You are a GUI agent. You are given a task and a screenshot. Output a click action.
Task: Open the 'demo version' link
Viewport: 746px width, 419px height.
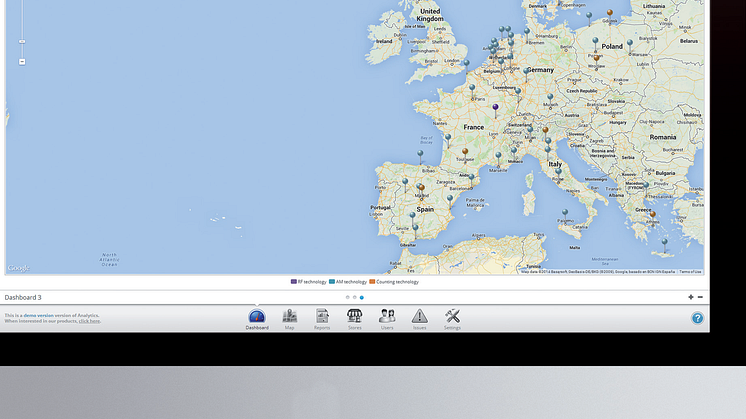(39, 315)
